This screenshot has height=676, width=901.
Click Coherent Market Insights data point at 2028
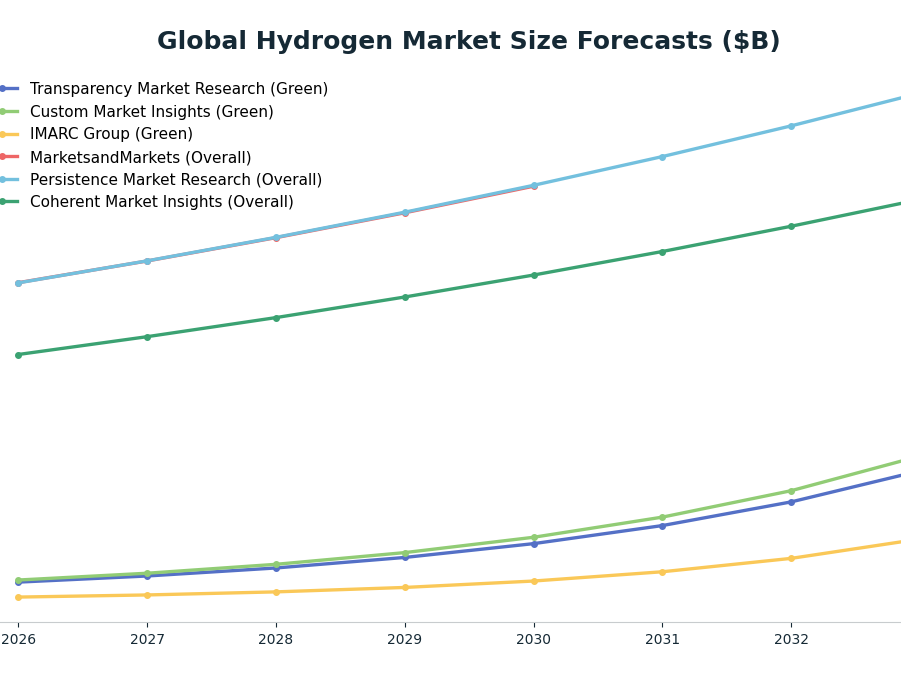pyautogui.click(x=276, y=318)
